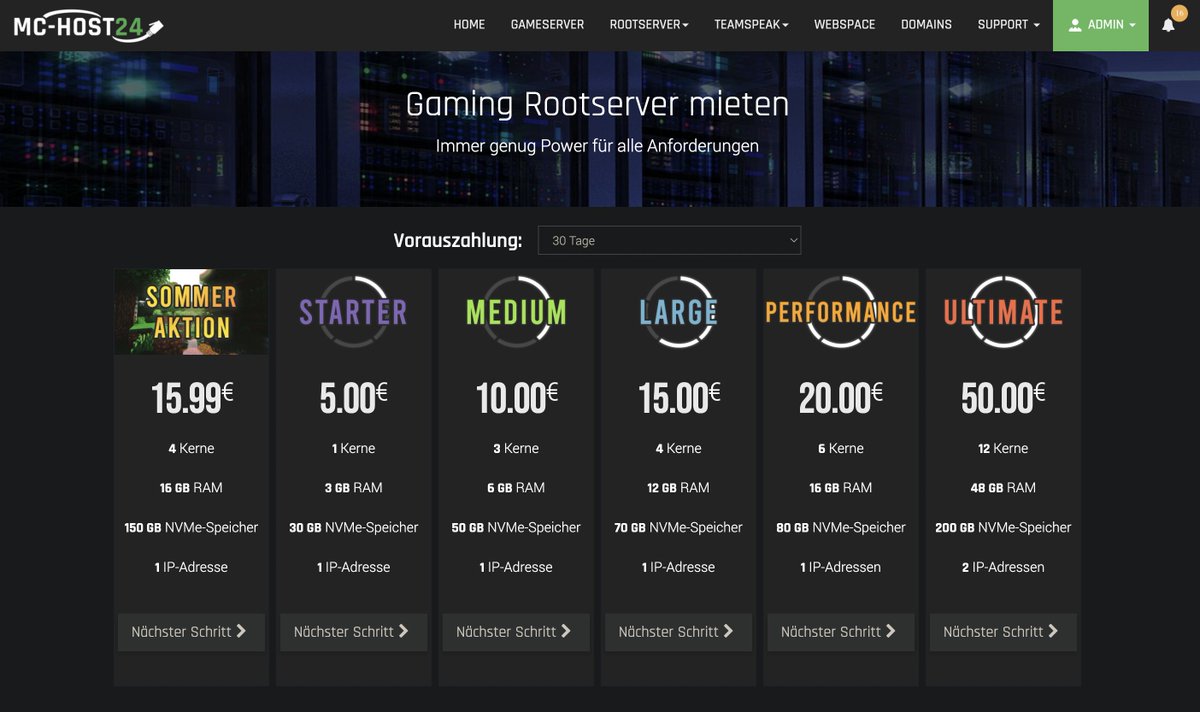Image resolution: width=1200 pixels, height=712 pixels.
Task: Click the 50.00€ price
Action: (x=1003, y=398)
